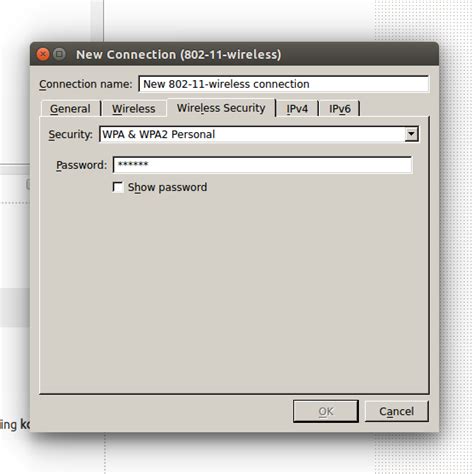Enable the Show password checkbox
The width and height of the screenshot is (474, 474).
[x=118, y=187]
